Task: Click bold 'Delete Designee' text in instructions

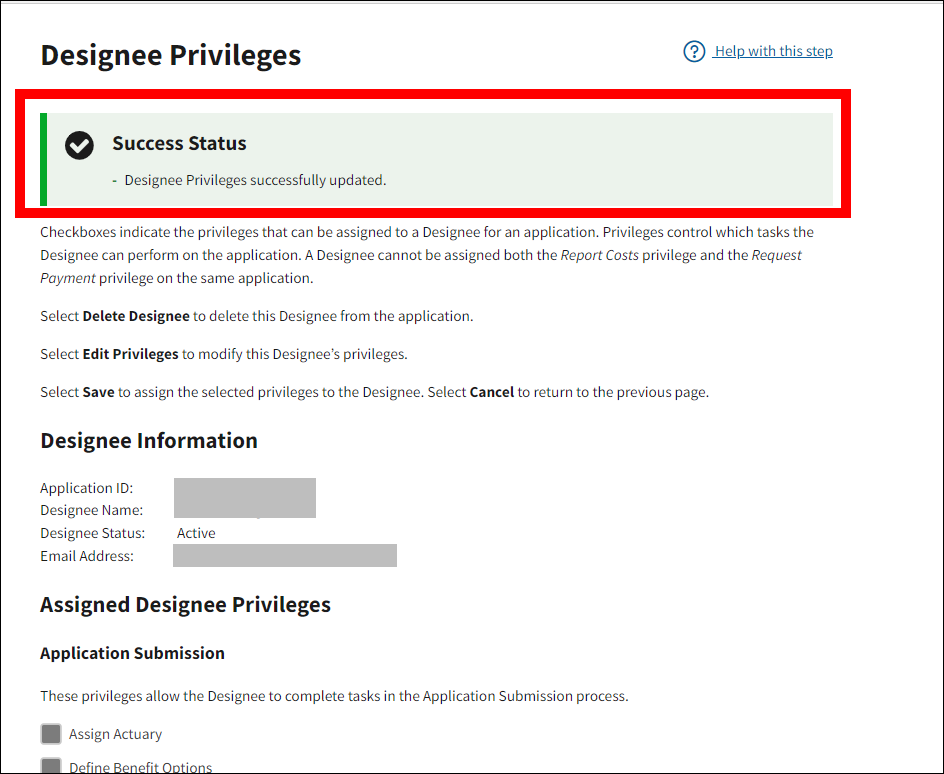Action: pos(136,316)
